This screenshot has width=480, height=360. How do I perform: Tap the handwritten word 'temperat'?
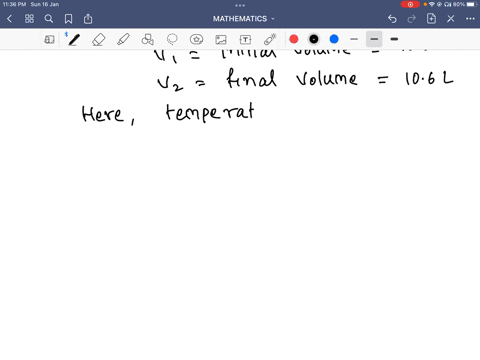pyautogui.click(x=210, y=112)
